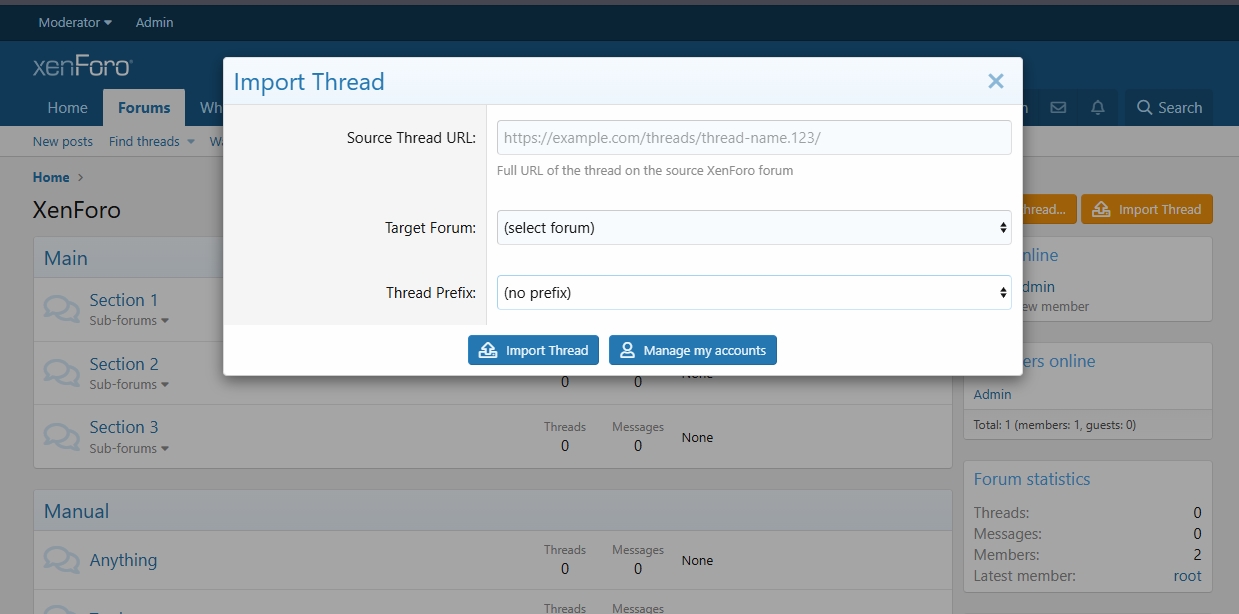Expand Section 1 Sub-forums
The width and height of the screenshot is (1239, 614).
pyautogui.click(x=129, y=321)
